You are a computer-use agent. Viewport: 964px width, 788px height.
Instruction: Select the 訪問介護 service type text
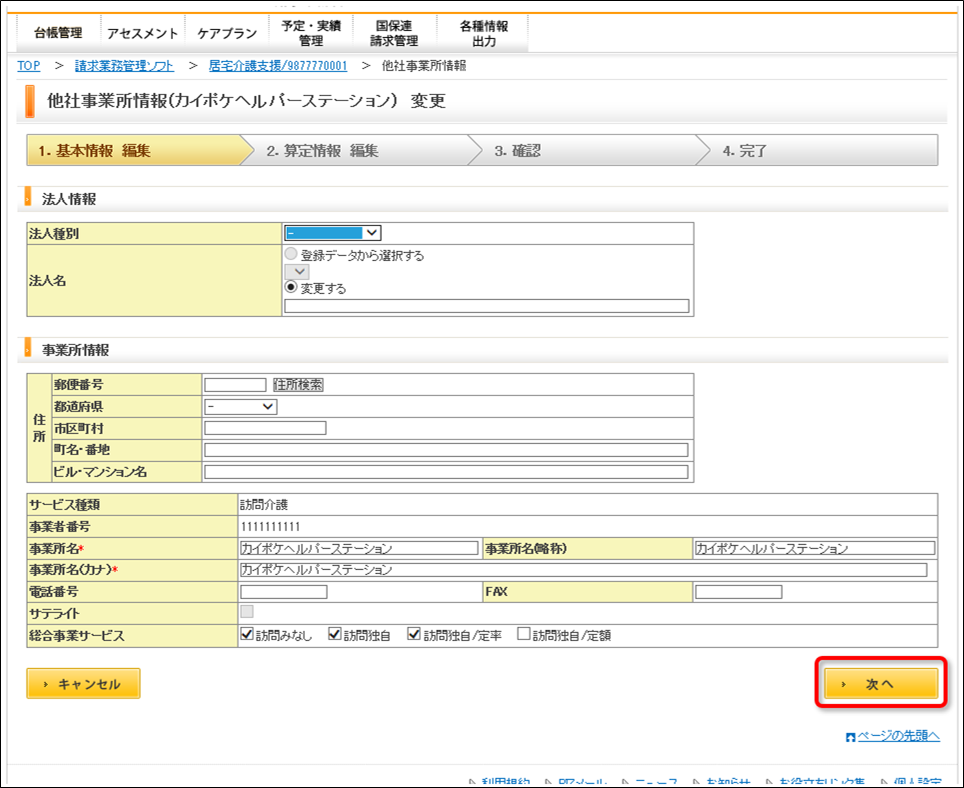(x=264, y=505)
